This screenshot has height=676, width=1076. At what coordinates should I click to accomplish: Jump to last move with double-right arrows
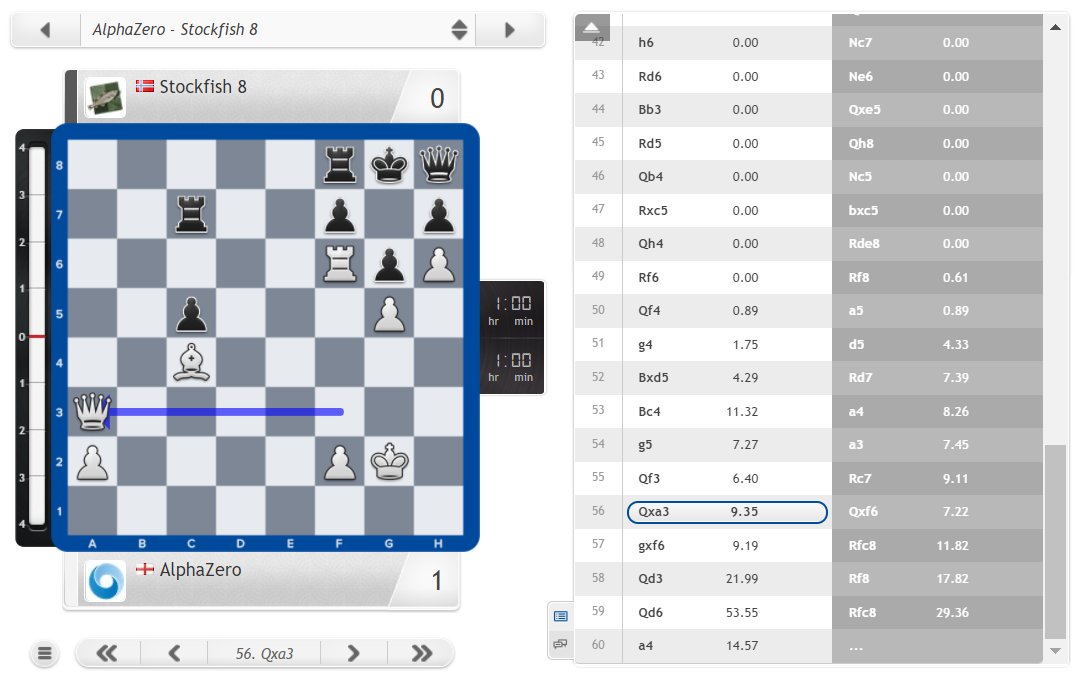click(421, 653)
